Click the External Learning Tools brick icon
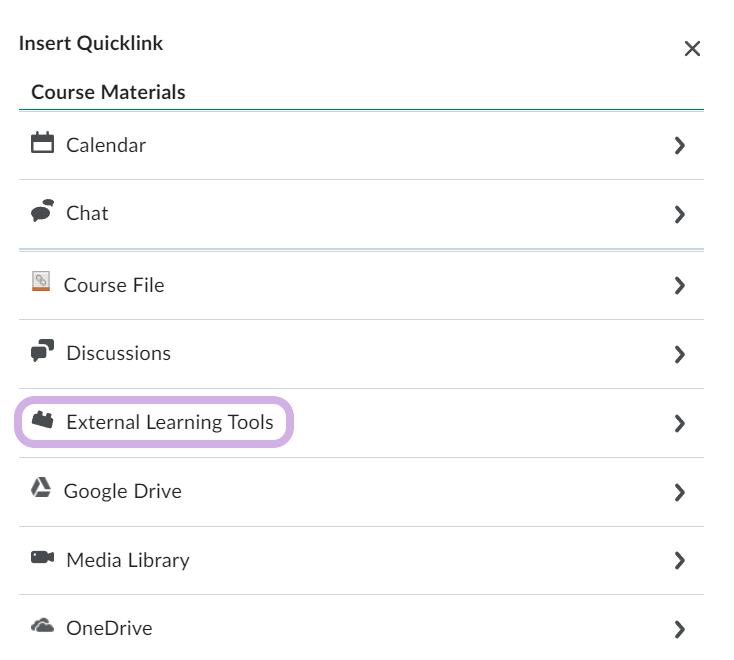734x660 pixels. tap(42, 421)
